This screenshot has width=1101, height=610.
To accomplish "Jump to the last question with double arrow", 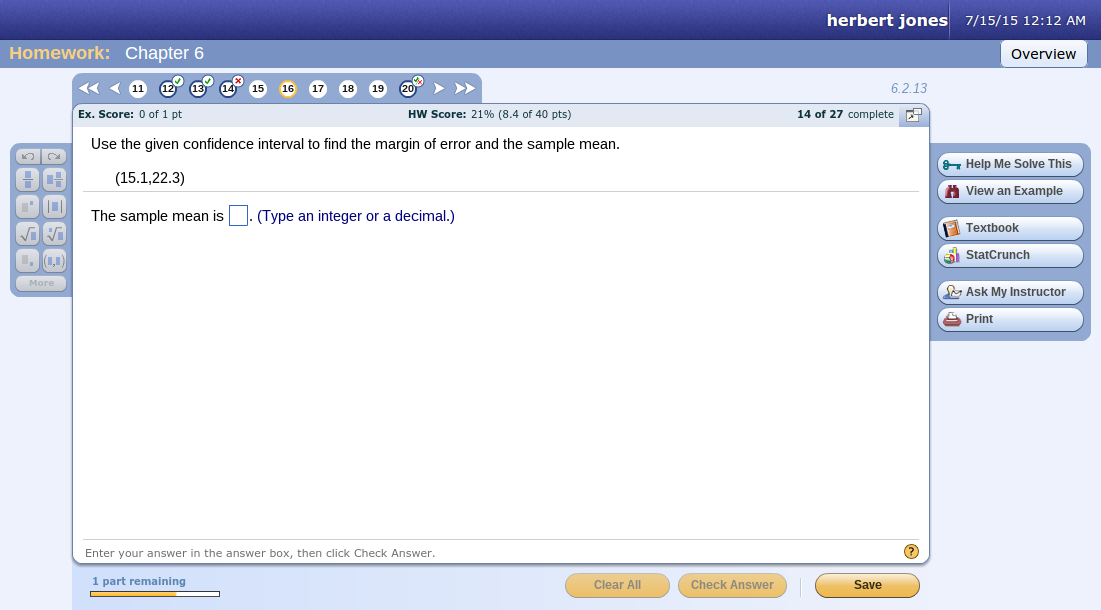I will pos(464,88).
